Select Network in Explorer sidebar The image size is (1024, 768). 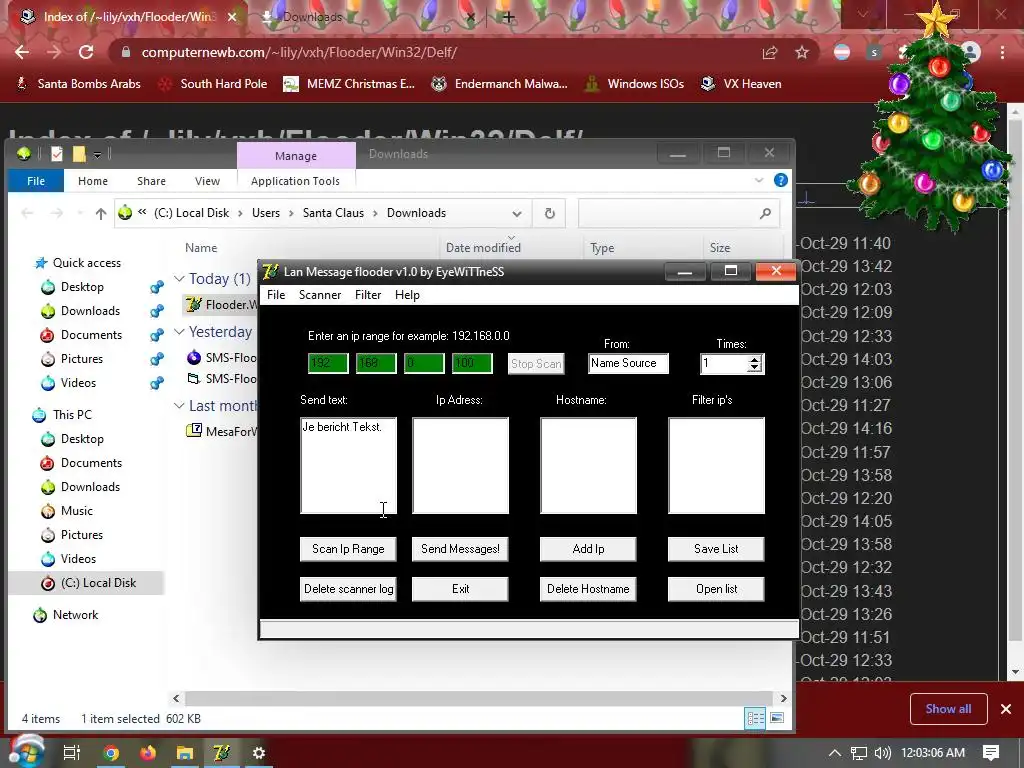pyautogui.click(x=75, y=615)
